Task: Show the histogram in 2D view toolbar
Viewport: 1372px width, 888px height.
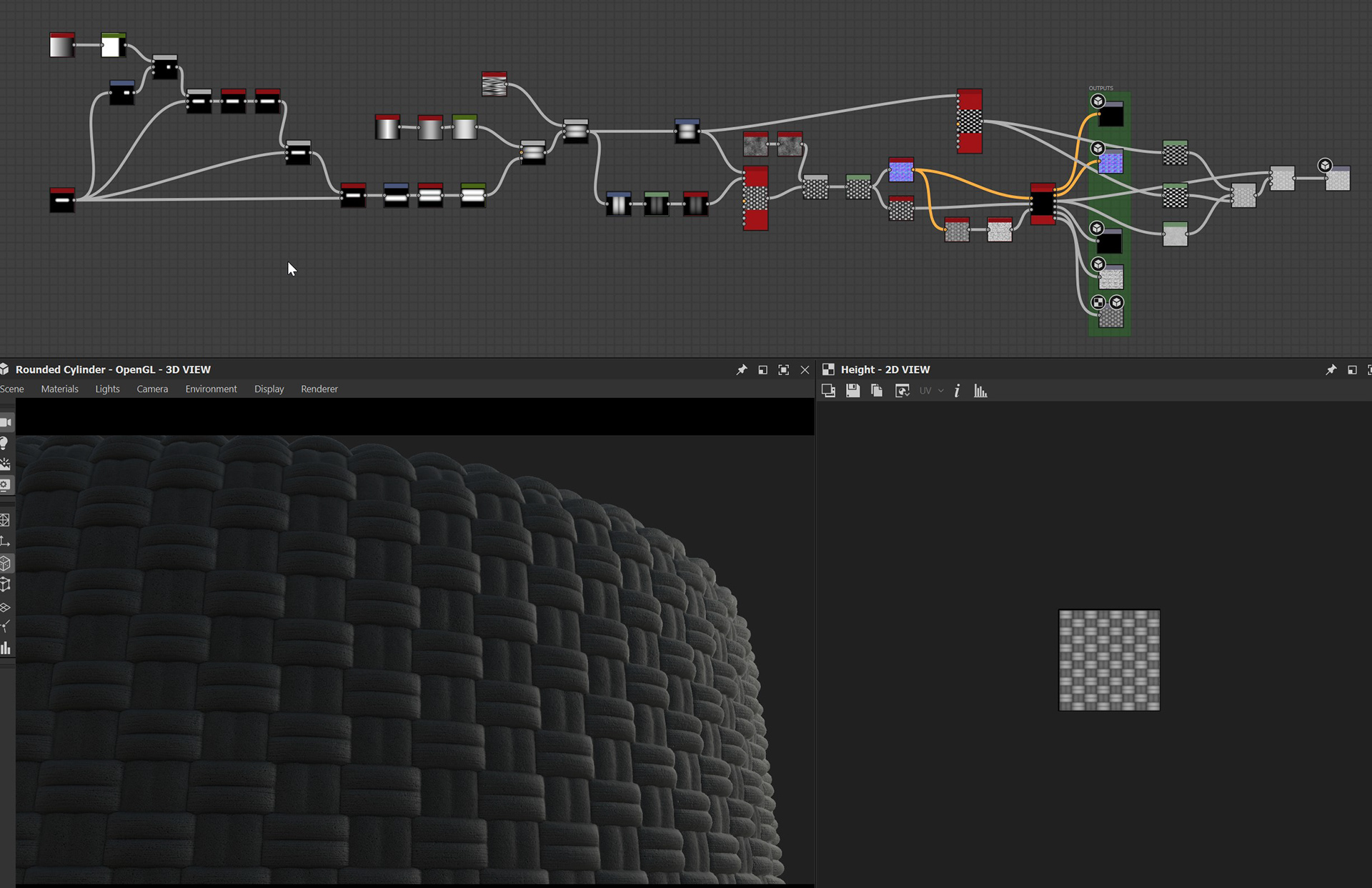Action: [x=980, y=391]
